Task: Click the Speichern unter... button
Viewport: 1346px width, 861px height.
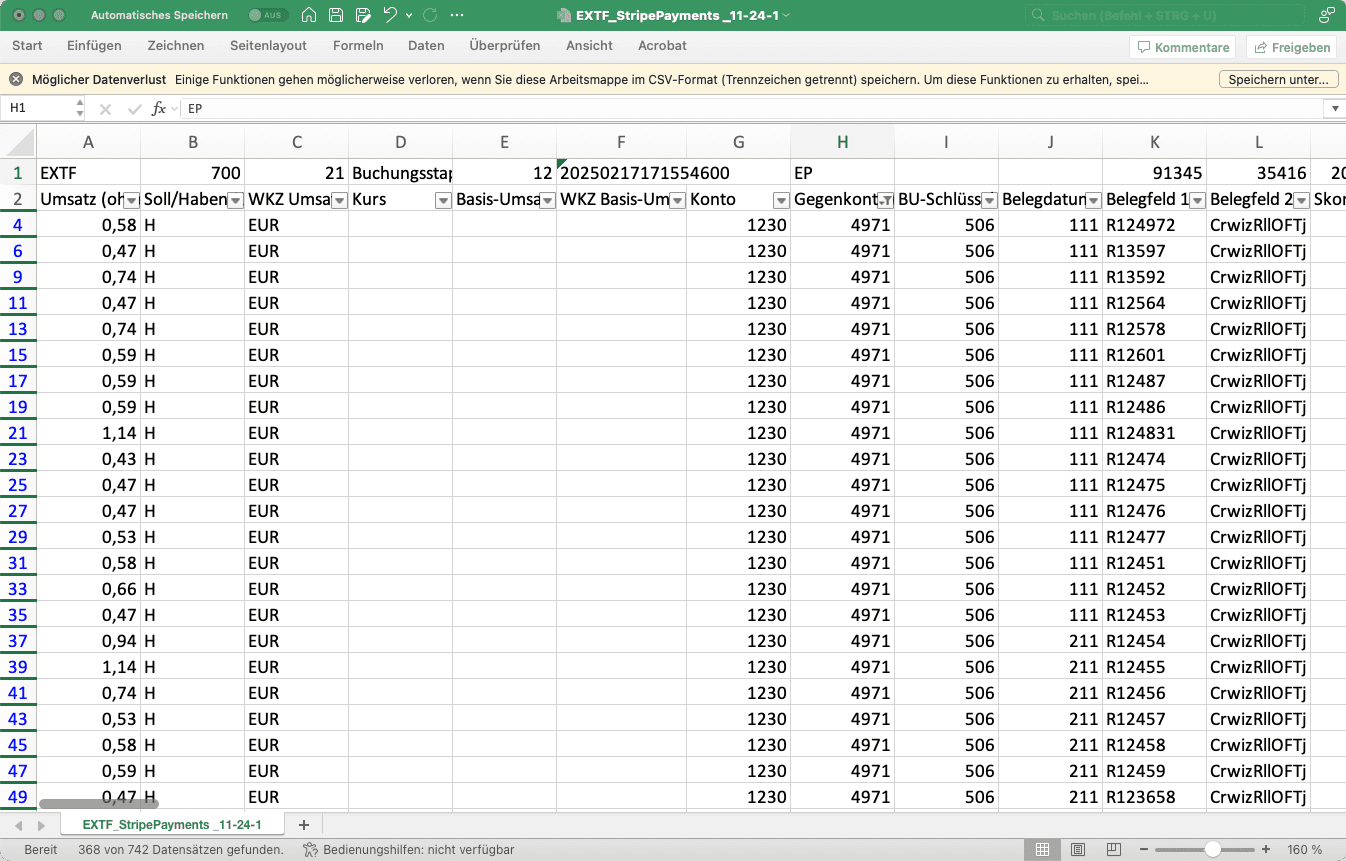Action: pos(1277,79)
